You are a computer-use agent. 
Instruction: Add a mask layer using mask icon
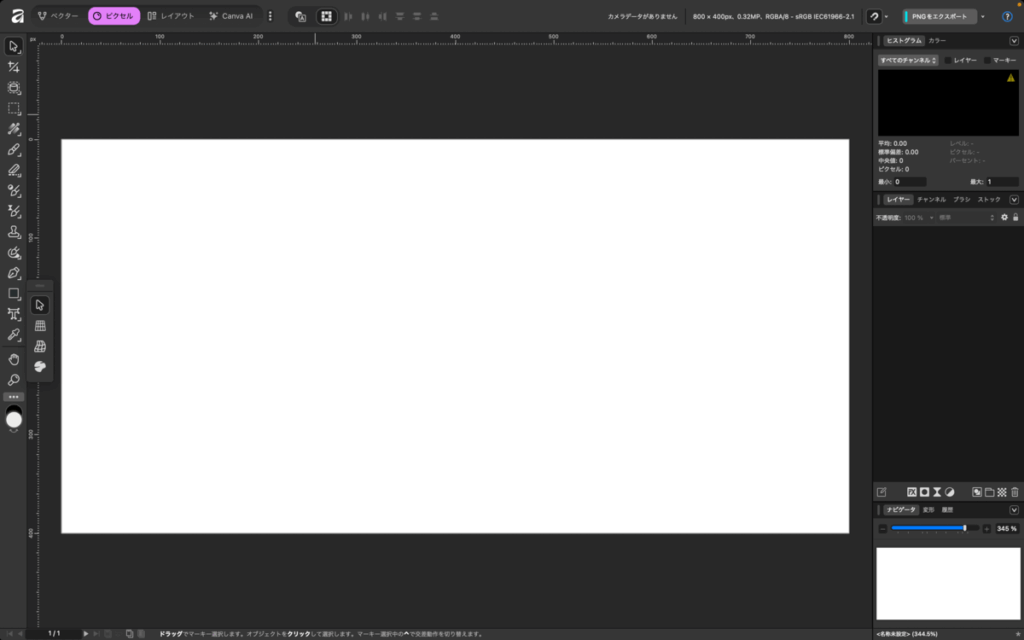click(925, 492)
